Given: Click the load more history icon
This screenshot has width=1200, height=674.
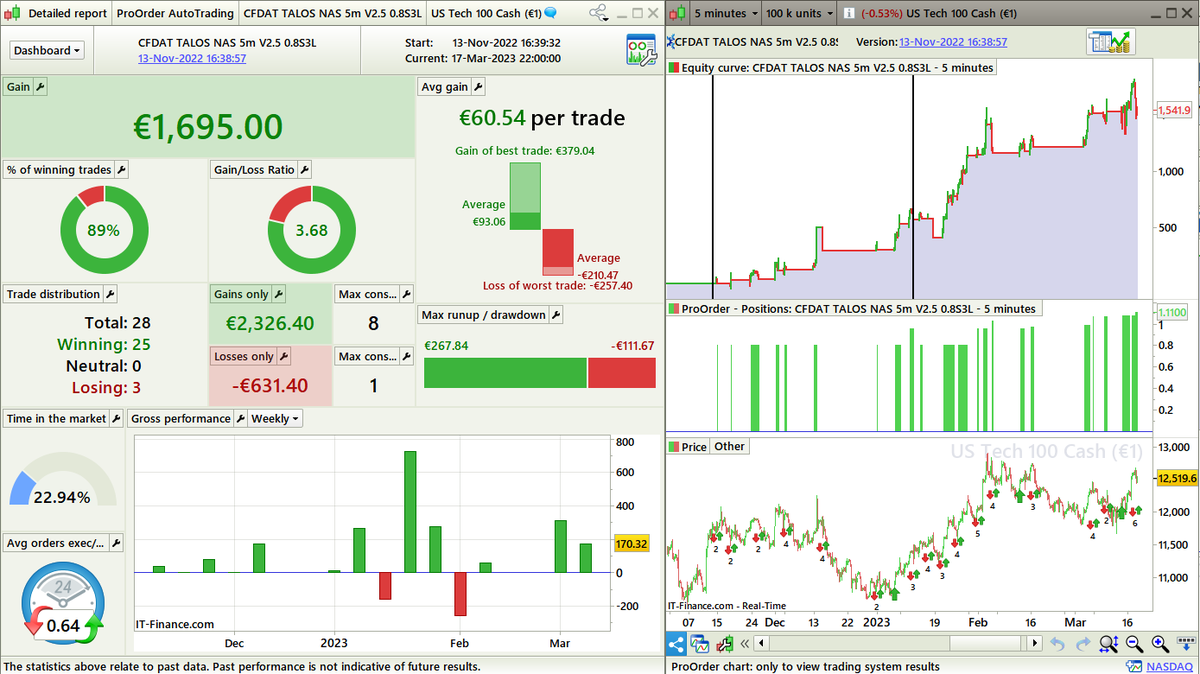Looking at the screenshot, I should [x=1185, y=644].
